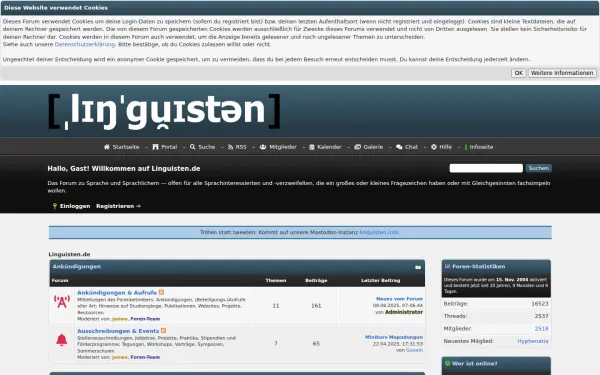
Task: Open Goswin user profile
Action: (414, 350)
